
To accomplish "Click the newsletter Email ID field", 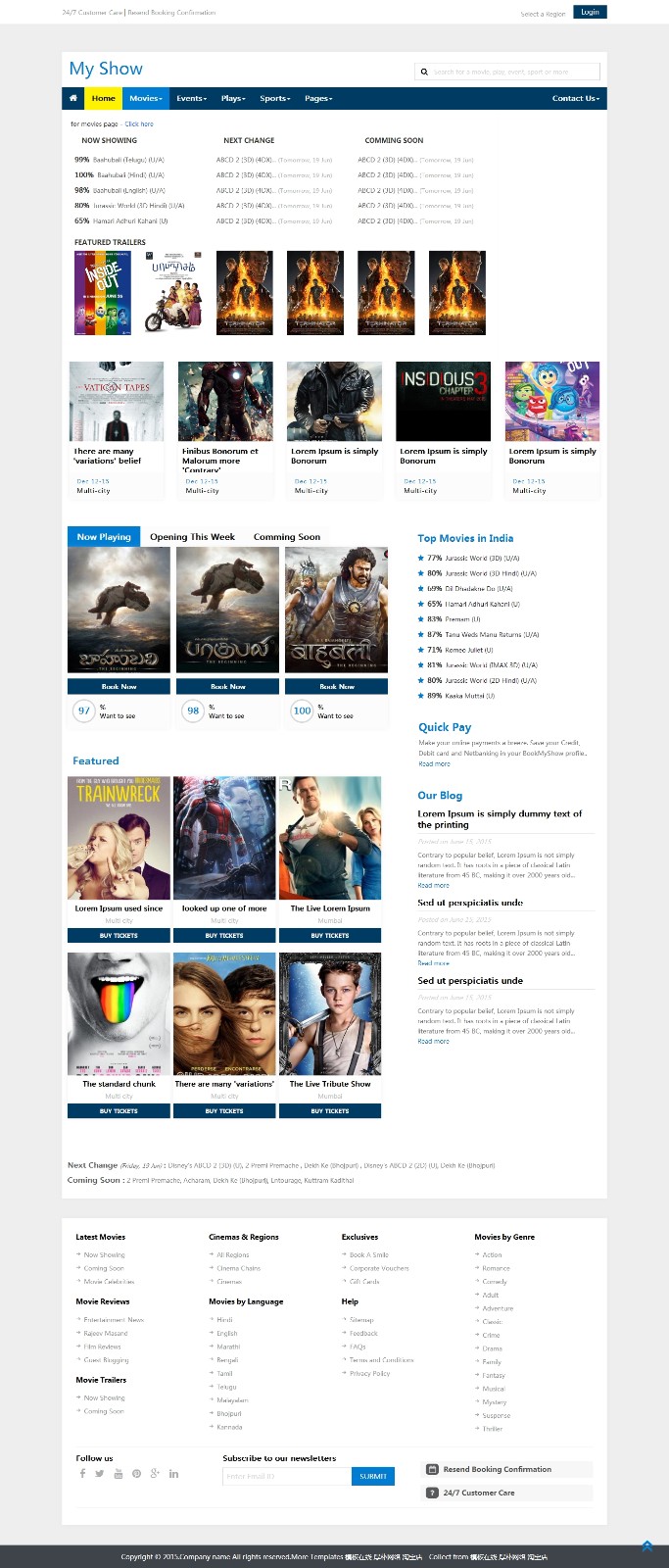I will tap(287, 1476).
